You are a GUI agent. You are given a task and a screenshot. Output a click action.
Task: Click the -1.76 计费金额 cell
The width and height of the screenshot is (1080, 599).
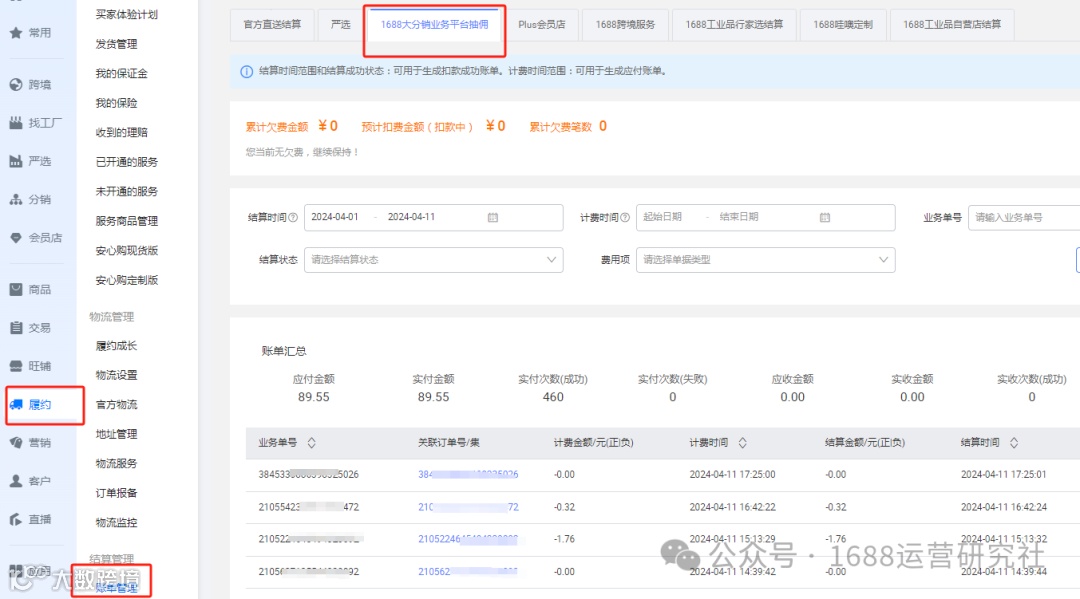564,539
